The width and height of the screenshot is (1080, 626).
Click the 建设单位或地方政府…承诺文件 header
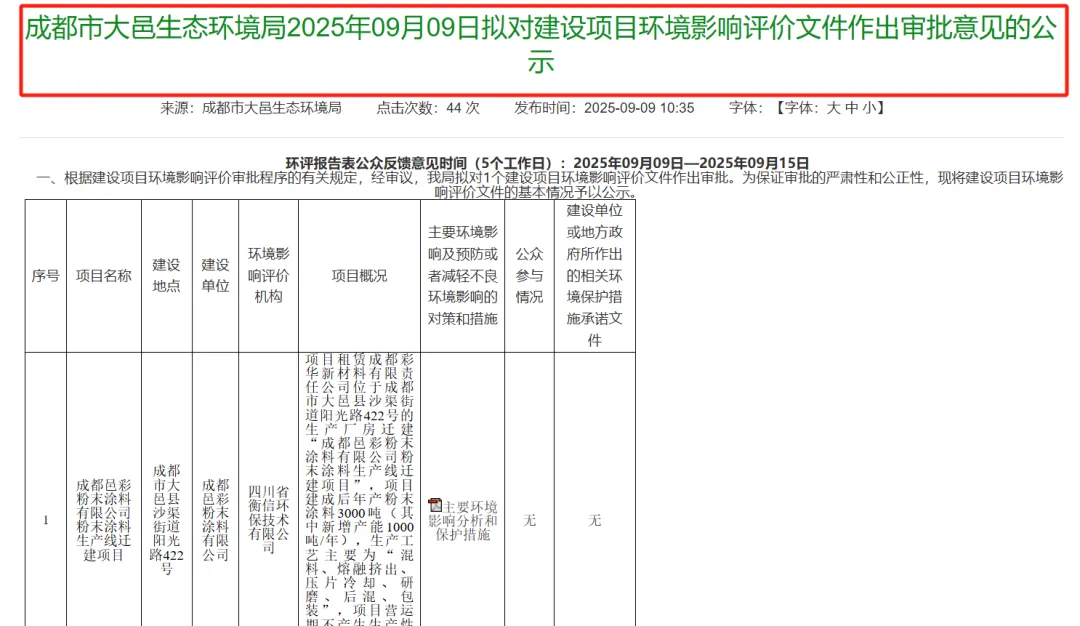[594, 275]
